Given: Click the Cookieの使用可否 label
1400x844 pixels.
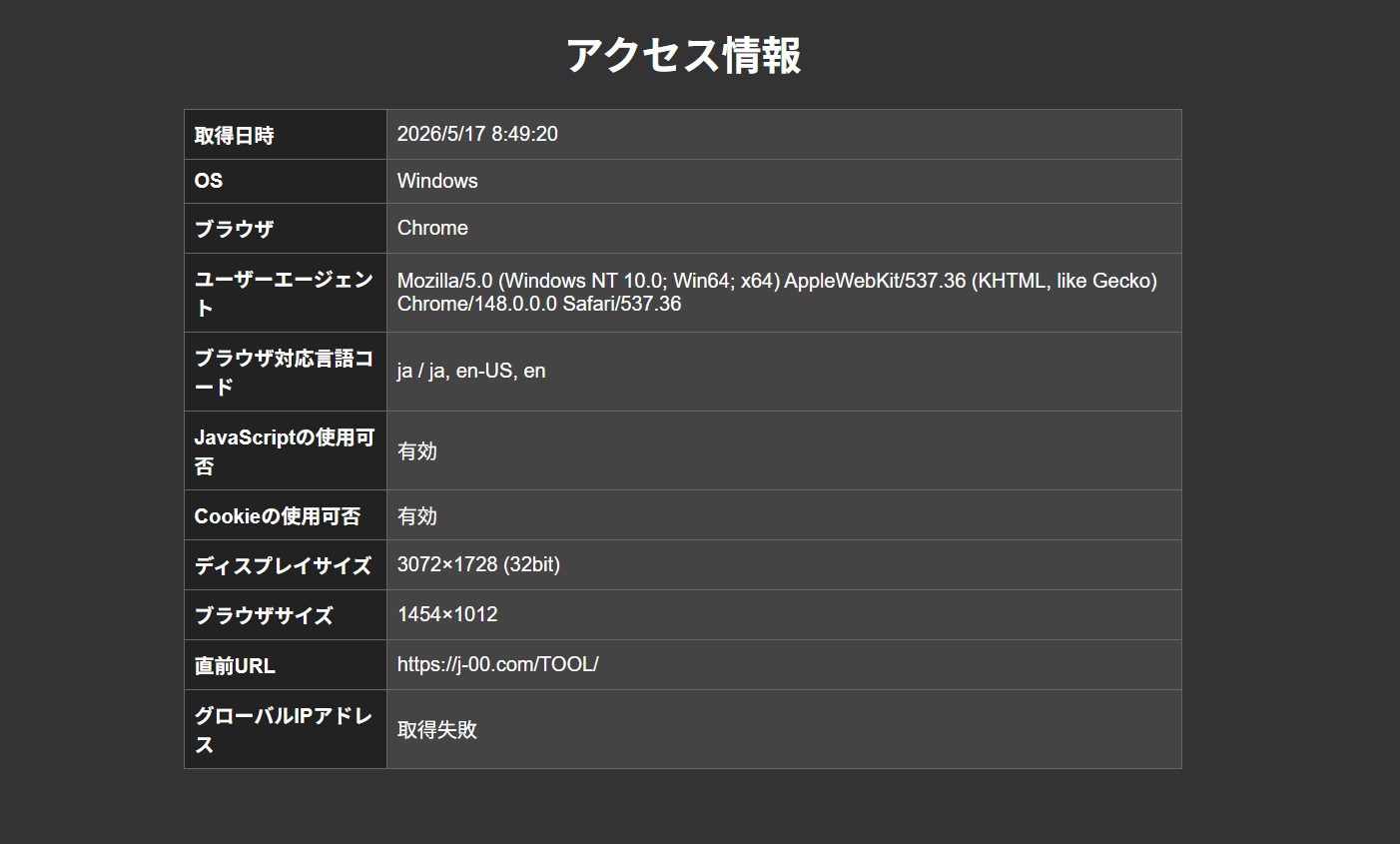Looking at the screenshot, I should coord(277,515).
